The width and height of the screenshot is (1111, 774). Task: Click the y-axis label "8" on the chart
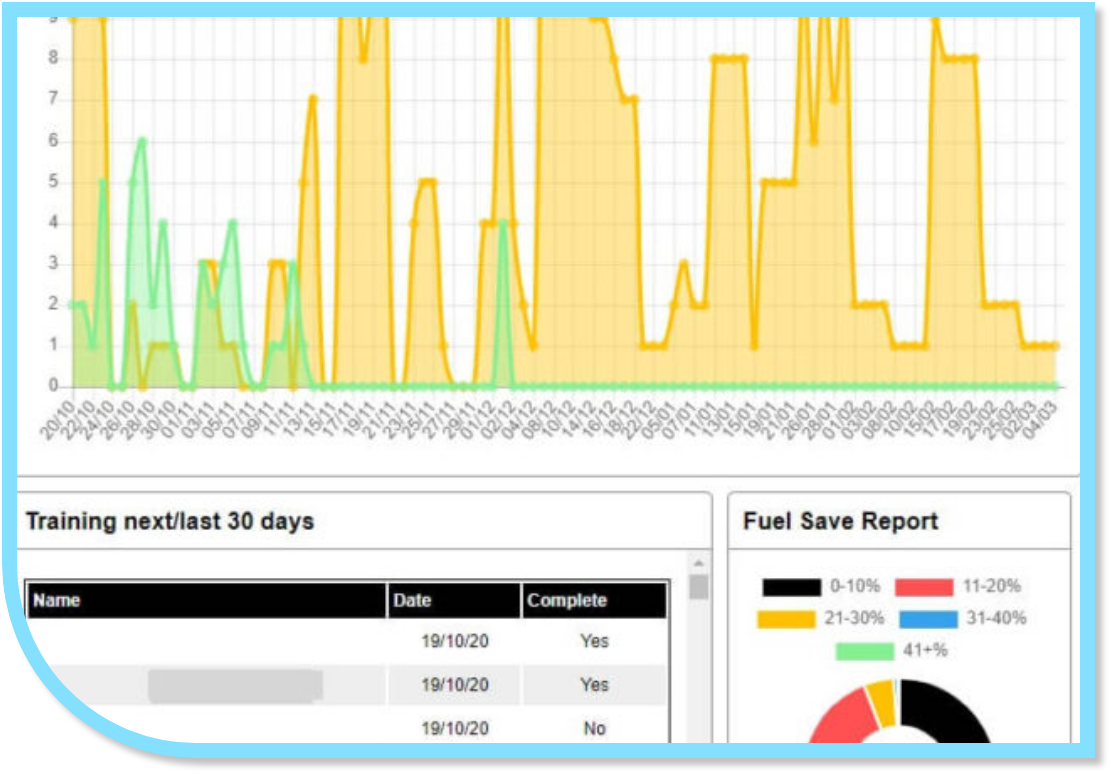(x=53, y=57)
